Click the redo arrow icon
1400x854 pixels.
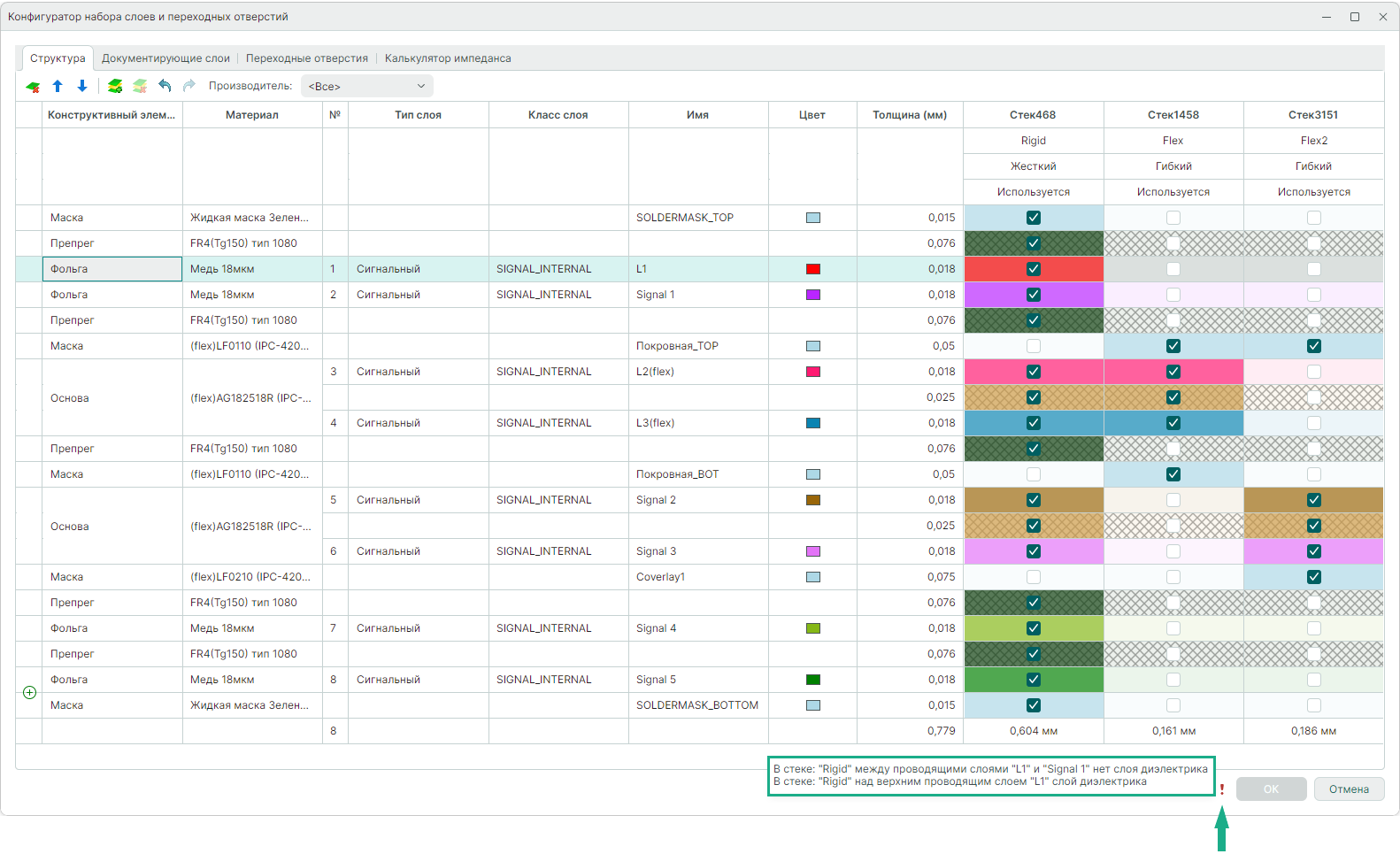188,86
